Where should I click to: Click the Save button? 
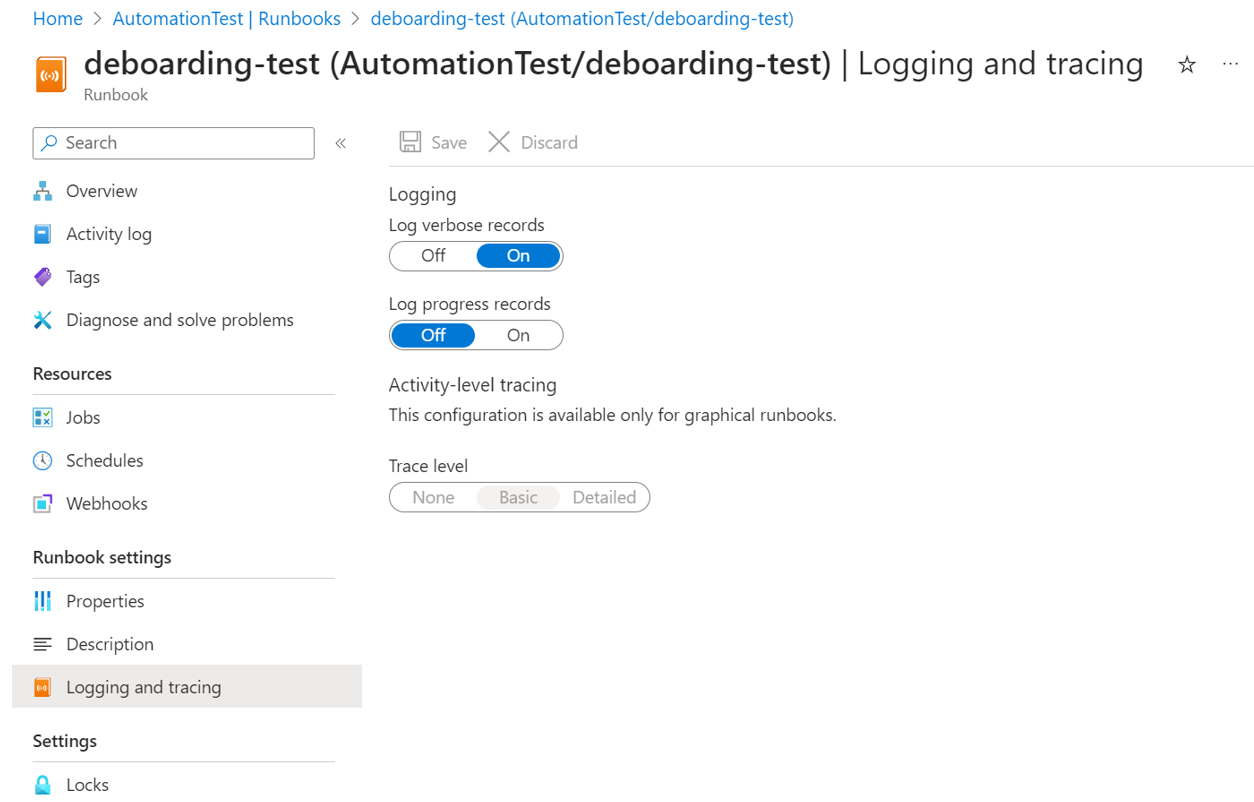pos(434,142)
